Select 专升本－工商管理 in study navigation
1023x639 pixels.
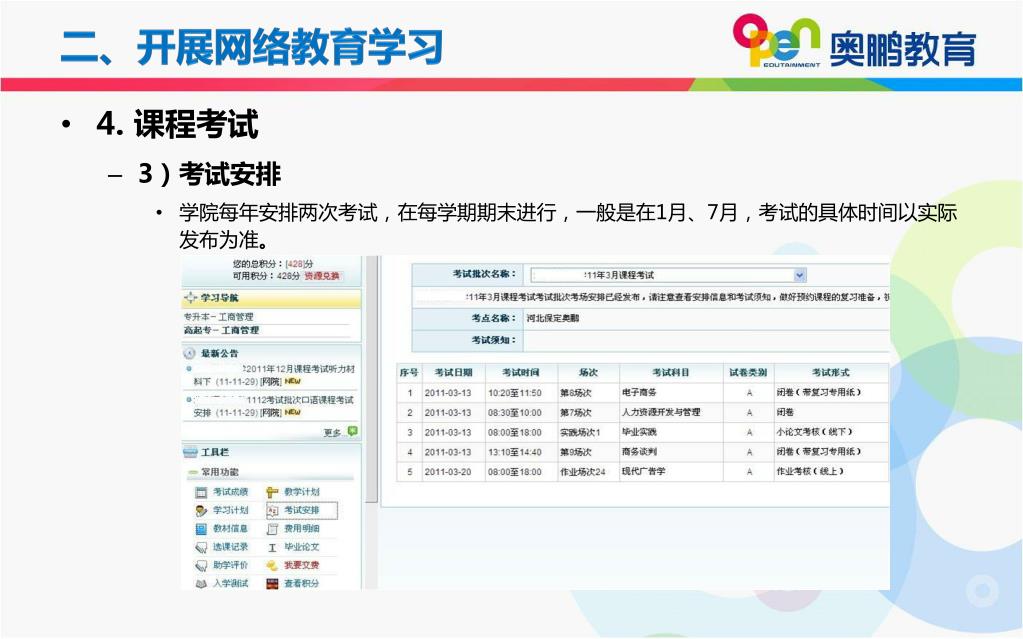click(219, 317)
